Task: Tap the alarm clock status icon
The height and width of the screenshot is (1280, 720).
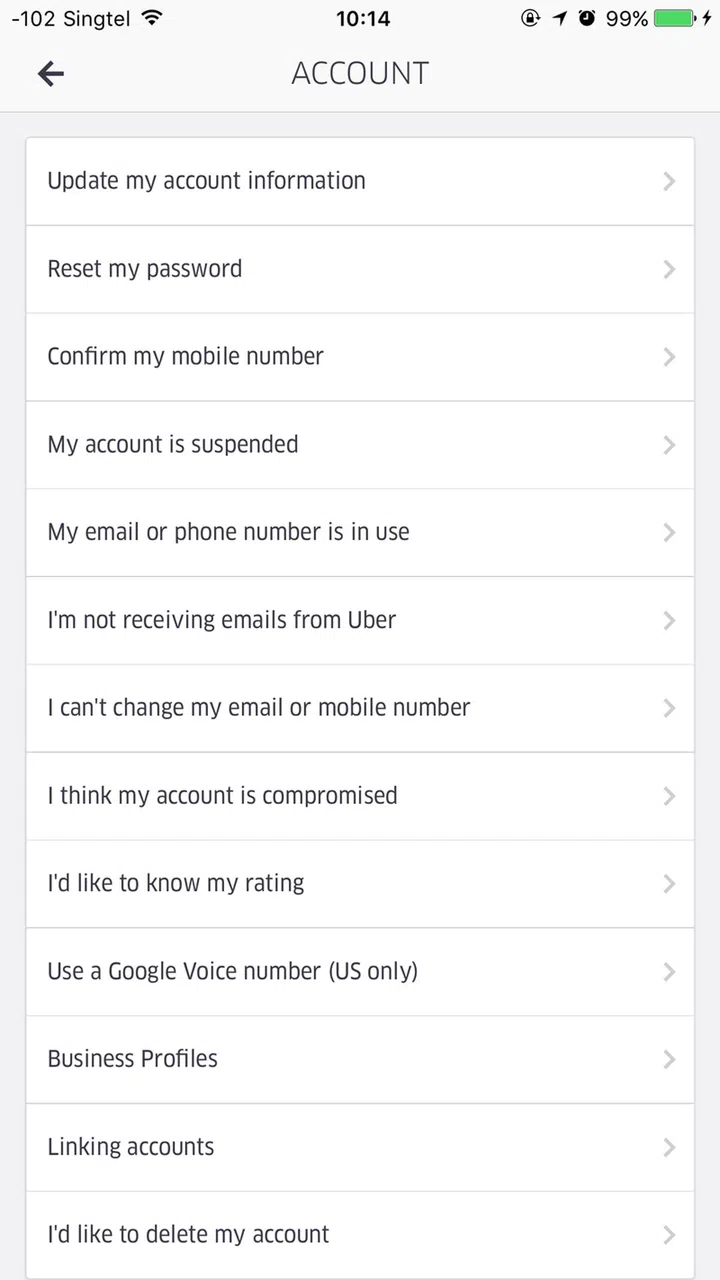Action: (587, 18)
